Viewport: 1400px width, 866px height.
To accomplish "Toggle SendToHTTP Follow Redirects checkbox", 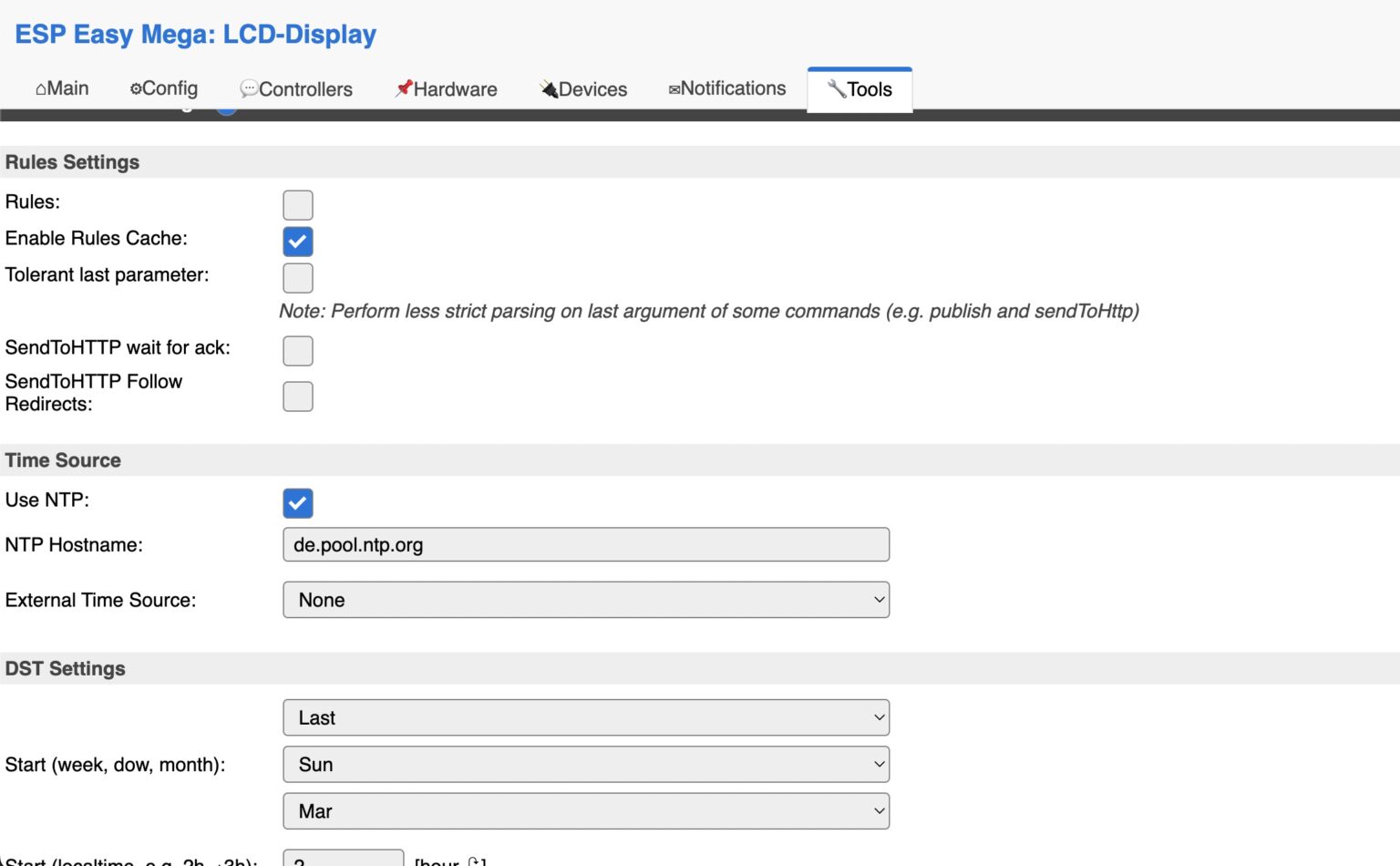I will point(298,397).
